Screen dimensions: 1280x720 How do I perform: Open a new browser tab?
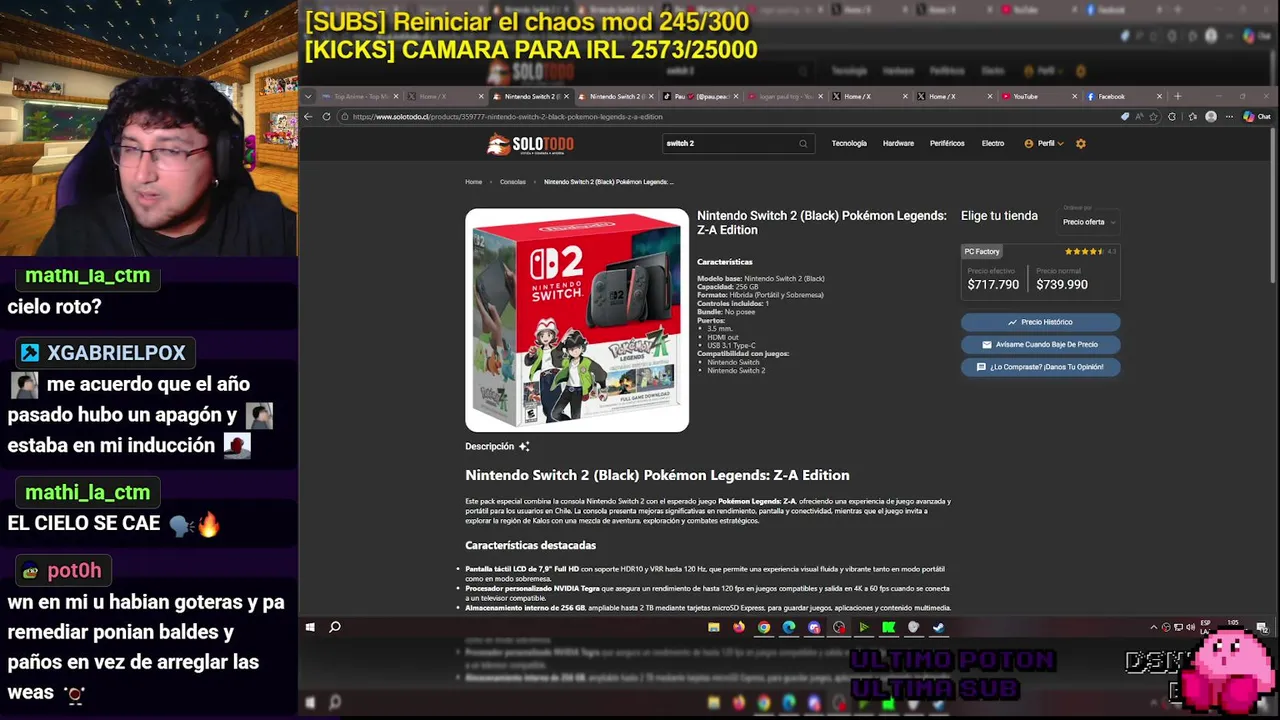pyautogui.click(x=1177, y=96)
